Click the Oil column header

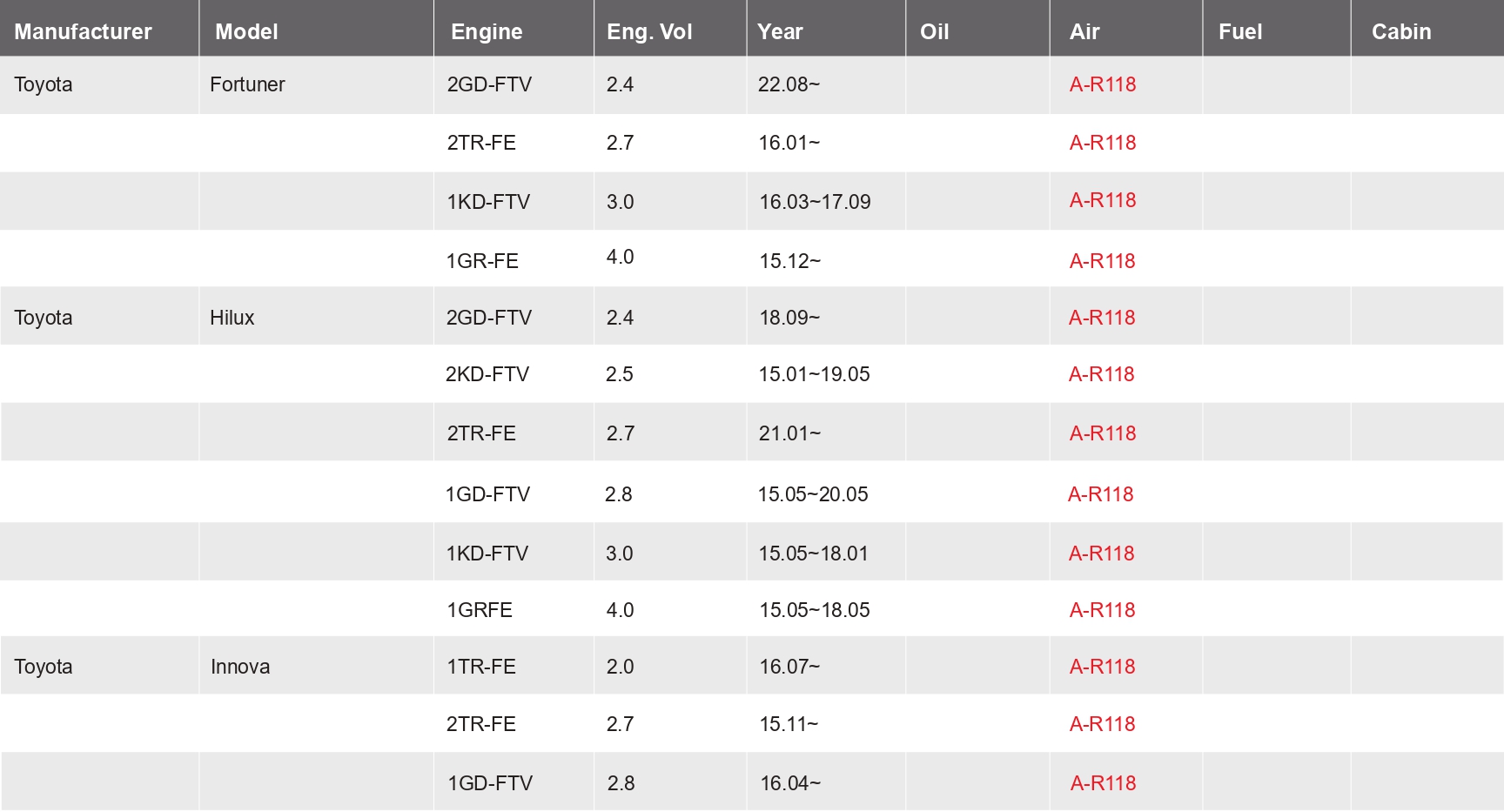click(934, 31)
